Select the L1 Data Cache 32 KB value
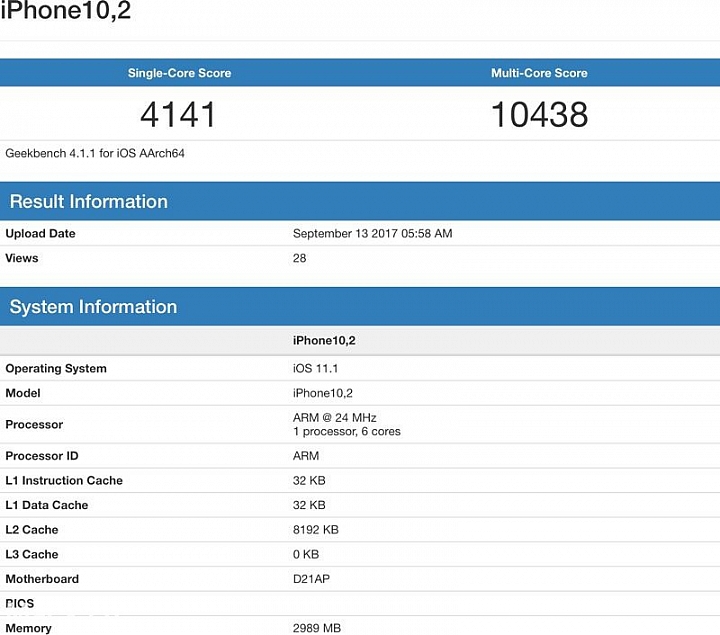The image size is (720, 635). pos(309,505)
